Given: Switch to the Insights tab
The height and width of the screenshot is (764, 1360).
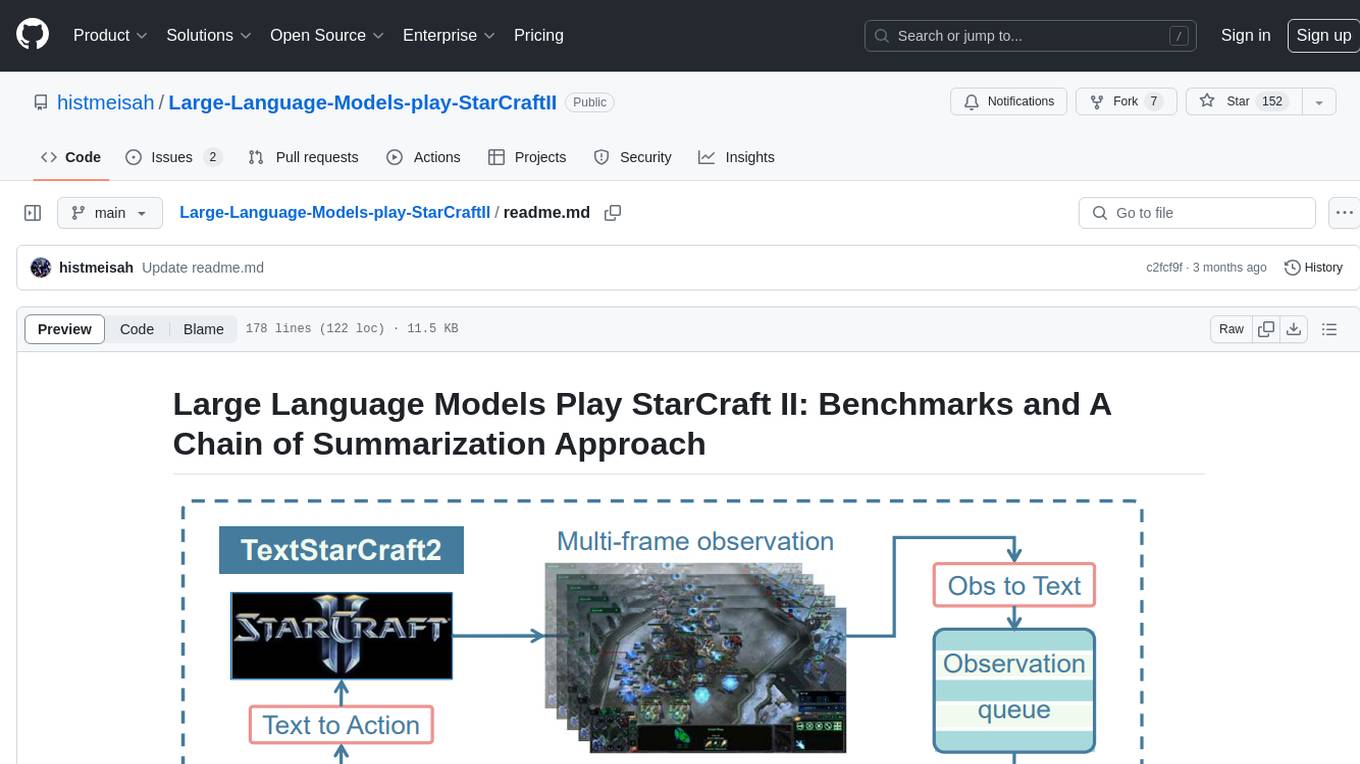Looking at the screenshot, I should [x=736, y=157].
